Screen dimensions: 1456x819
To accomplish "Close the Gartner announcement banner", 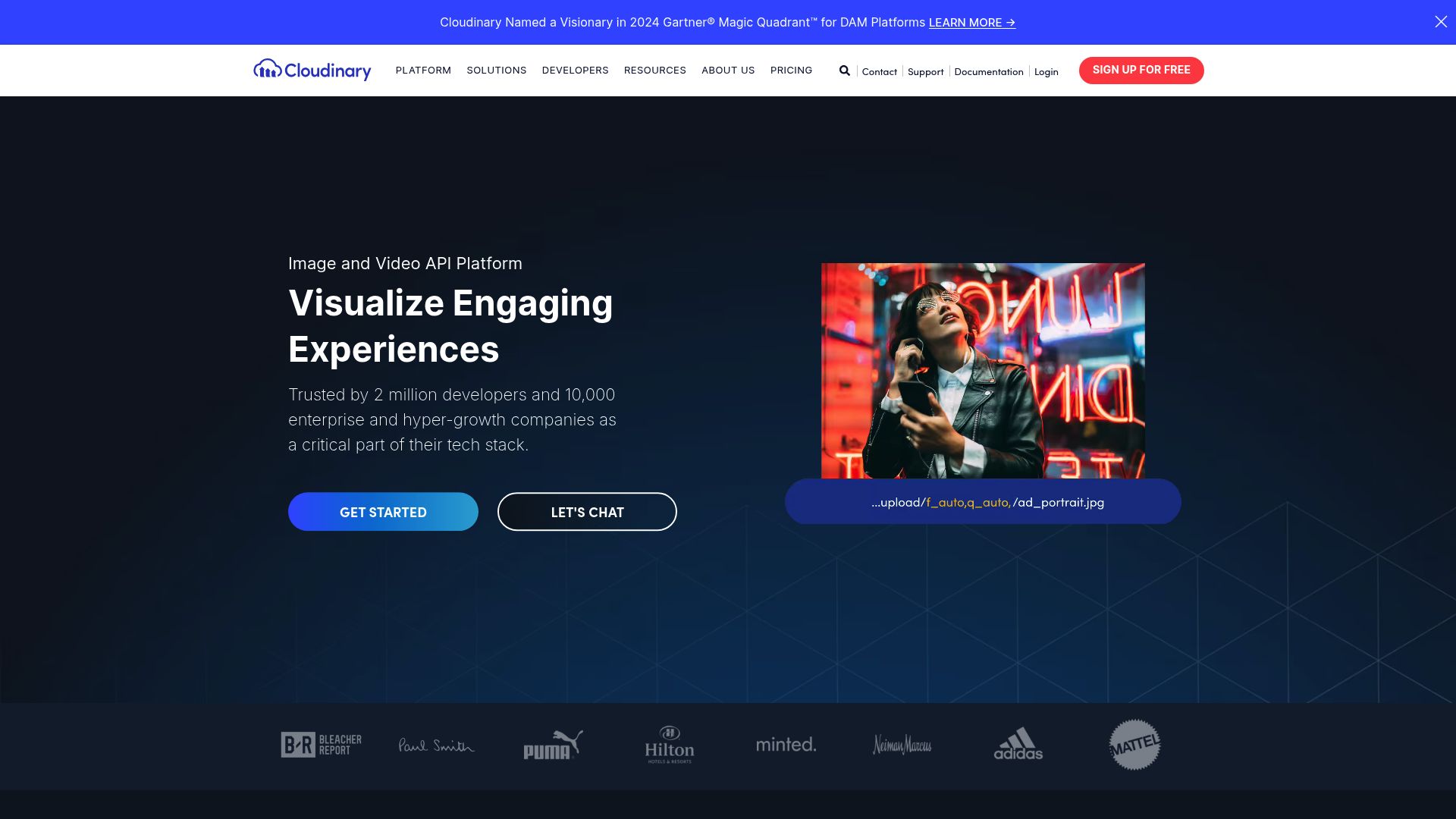I will click(1441, 22).
